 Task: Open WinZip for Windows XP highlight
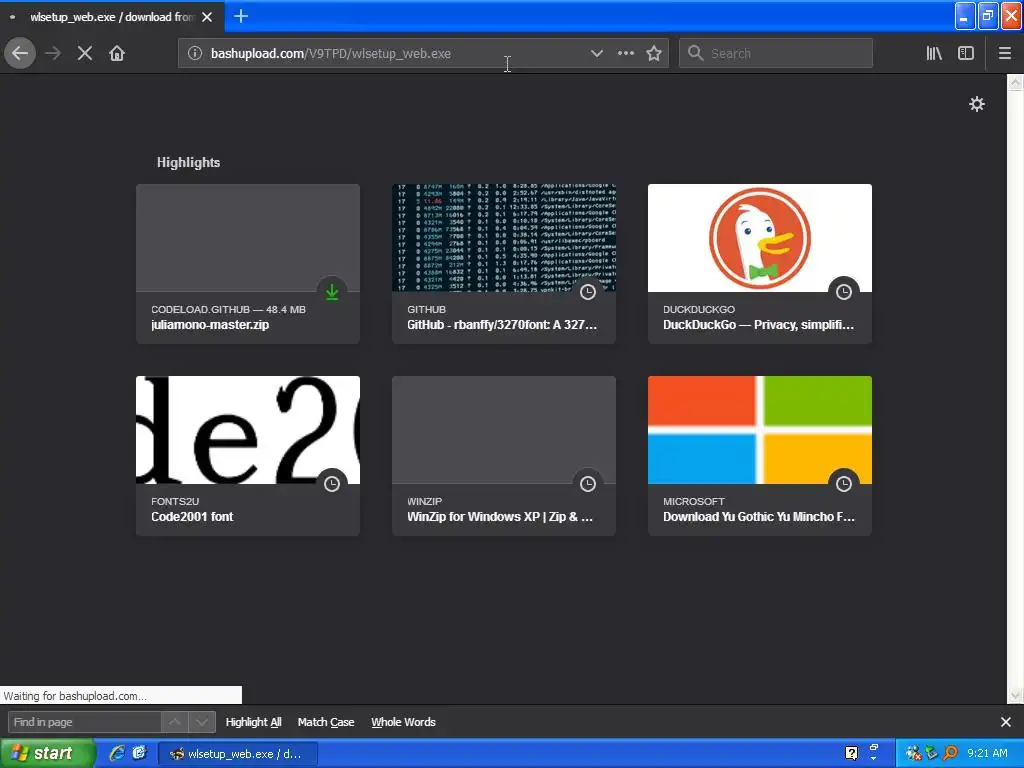tap(504, 456)
